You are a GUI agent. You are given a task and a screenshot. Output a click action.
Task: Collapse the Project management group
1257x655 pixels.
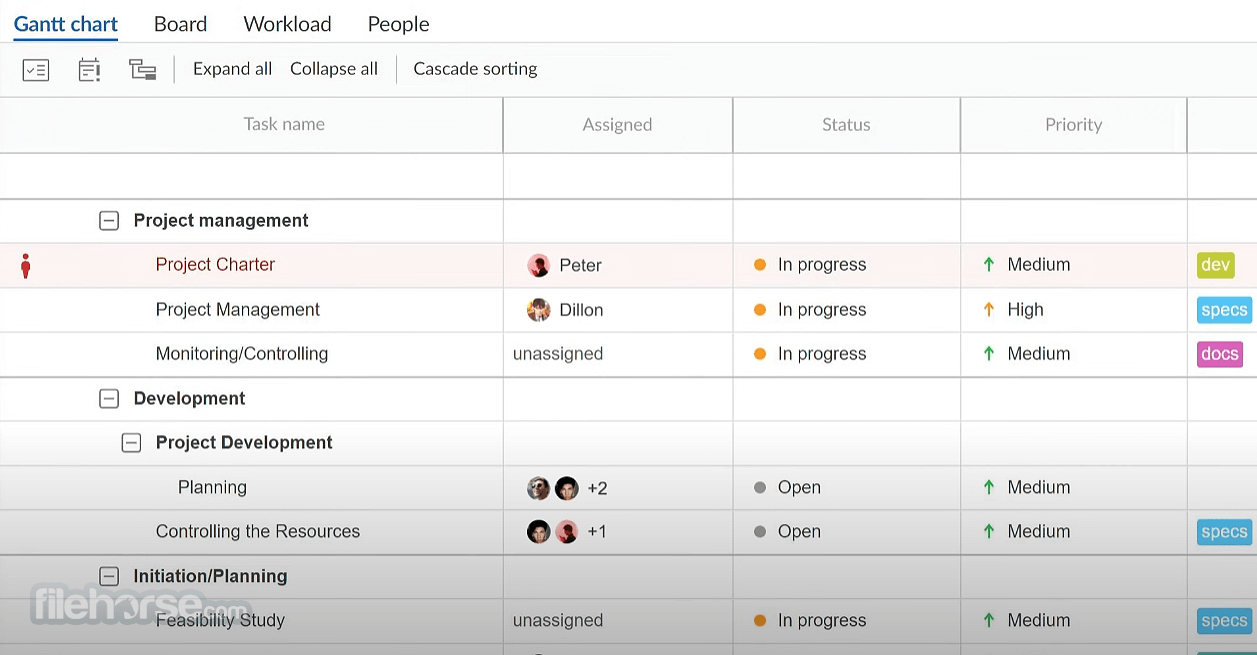coord(109,221)
